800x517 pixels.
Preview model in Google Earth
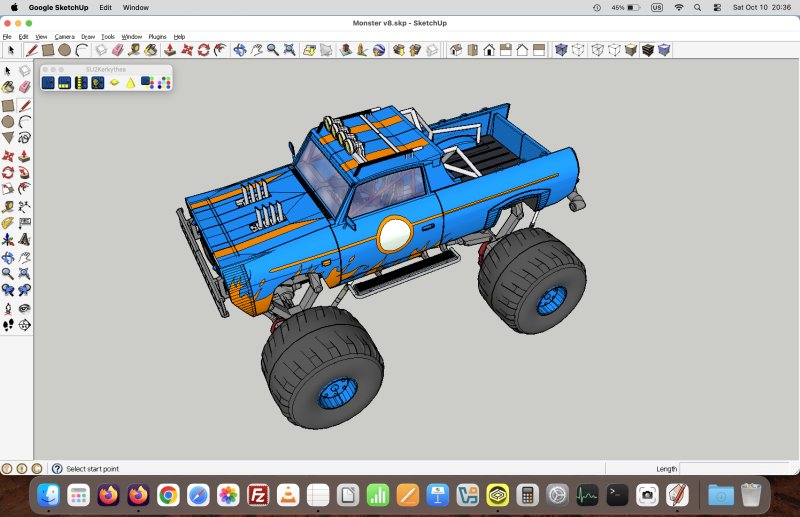(x=379, y=50)
